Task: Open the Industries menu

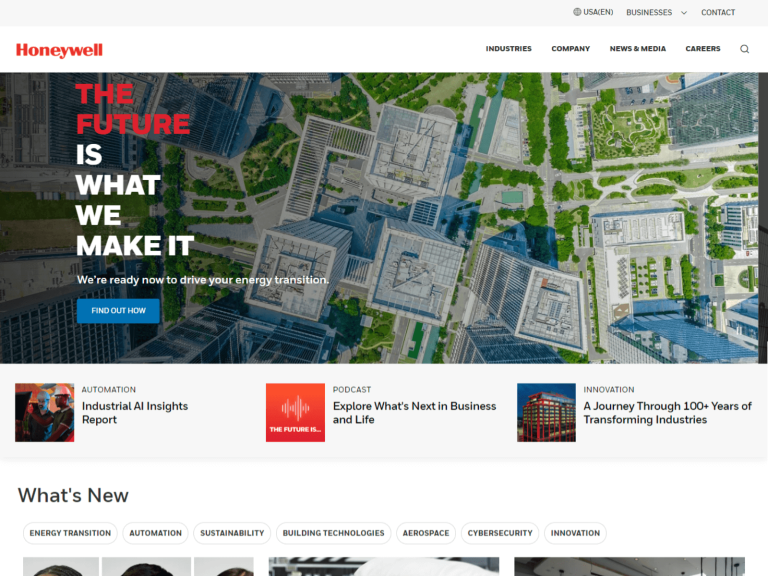Action: click(x=508, y=48)
